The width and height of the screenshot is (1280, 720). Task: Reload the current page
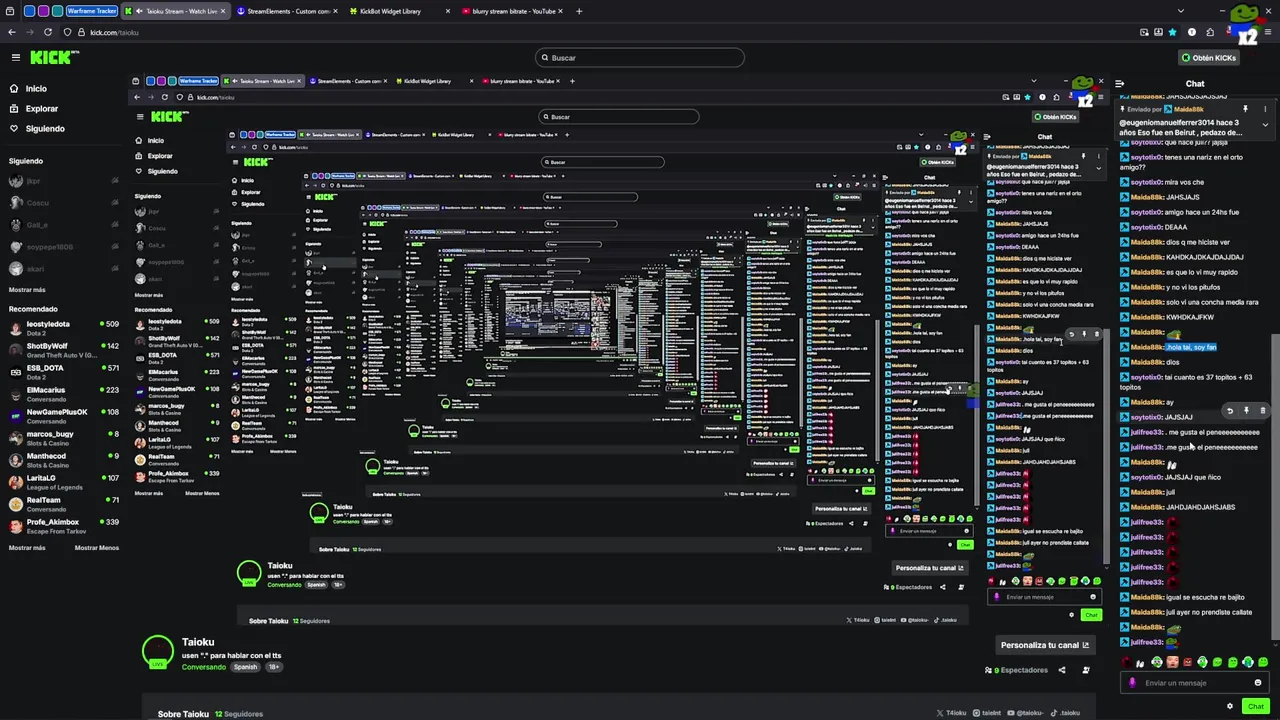click(50, 32)
